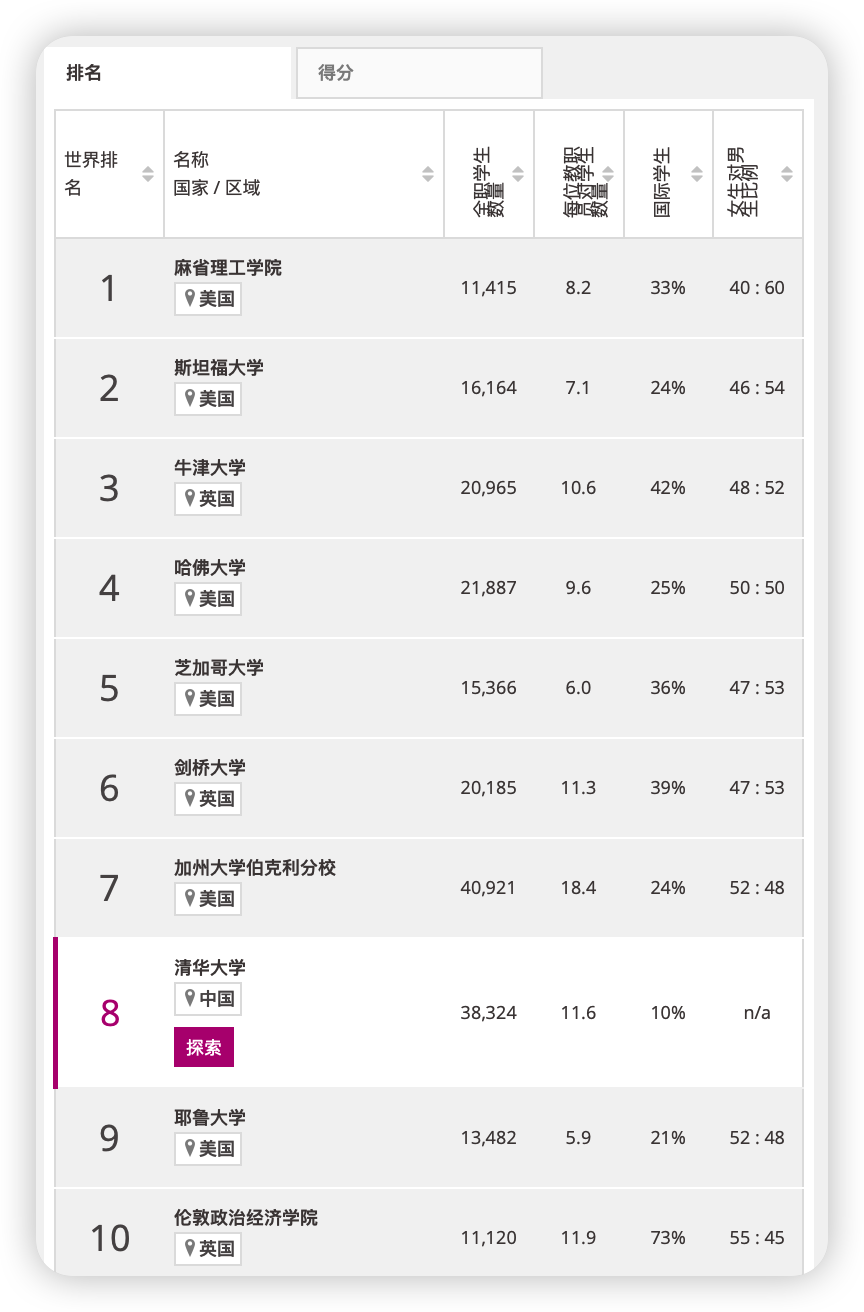Click the 美国 location pin for 斯坦福大学
864x1312 pixels.
point(207,399)
